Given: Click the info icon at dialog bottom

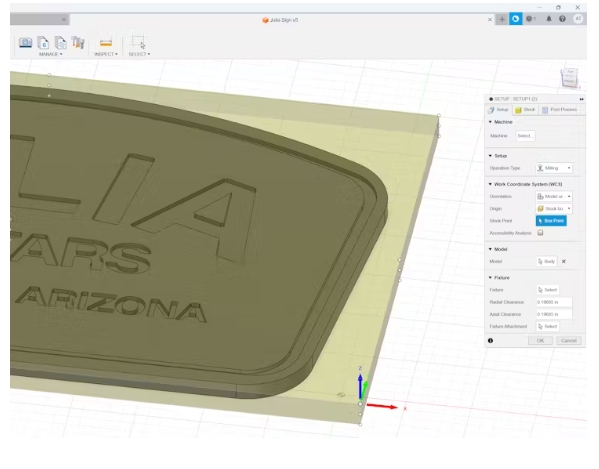Looking at the screenshot, I should click(491, 341).
